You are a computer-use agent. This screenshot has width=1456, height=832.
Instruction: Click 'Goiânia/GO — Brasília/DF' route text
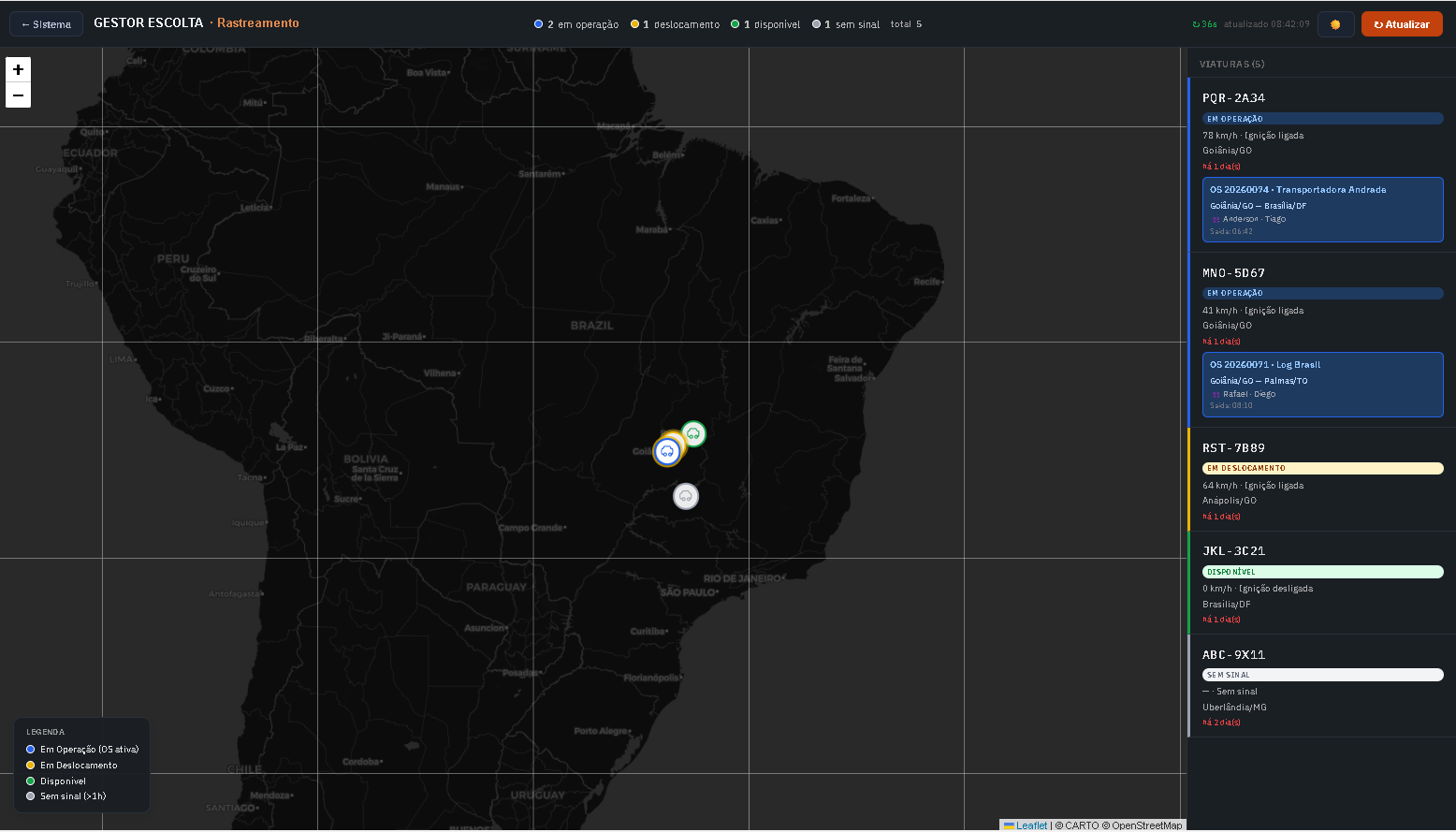click(1258, 206)
